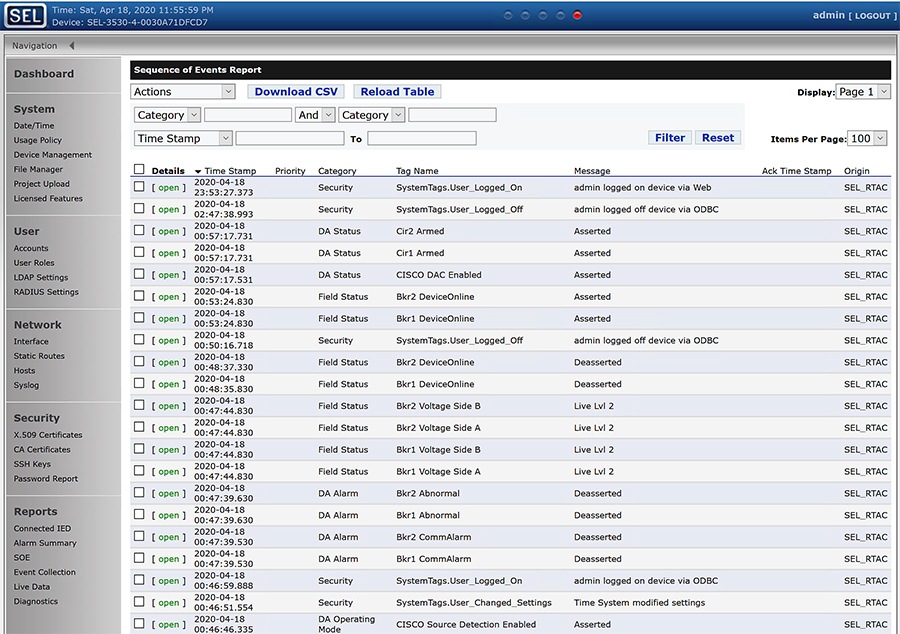Click the Time Stamp To end field
900x634 pixels.
click(x=422, y=138)
